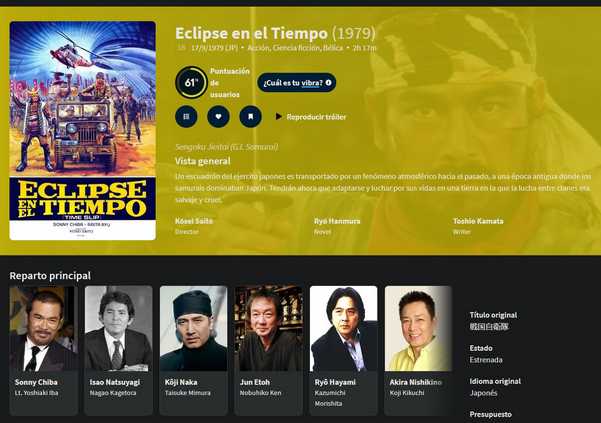Open Isao Natsuyagi's cast card
The image size is (601, 423).
click(x=118, y=350)
